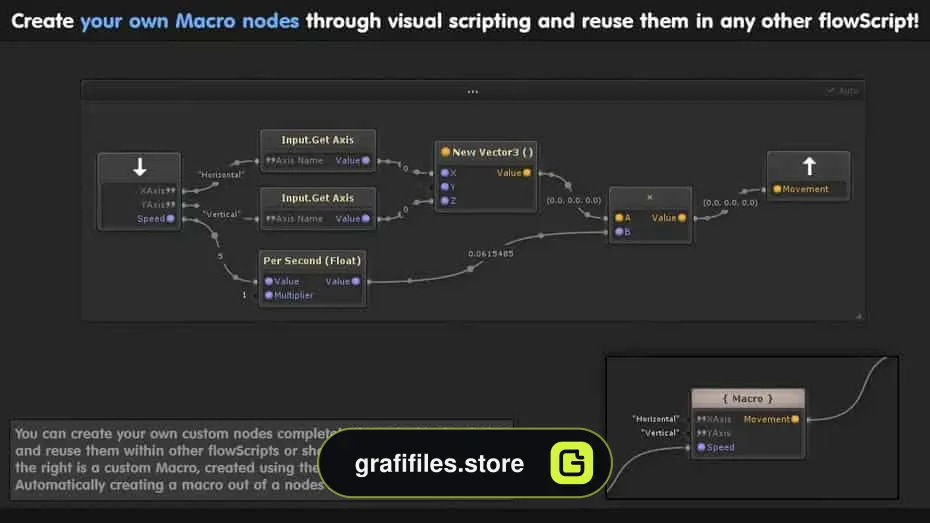Screen dimensions: 930x523
Task: Click the A input port of multiply node
Action: 619,218
